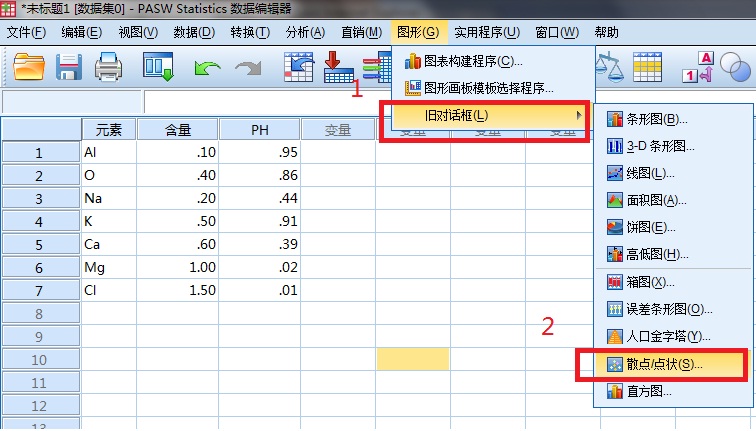Click the boxplot icon beside 箱图(X)
Viewport: 756px width, 431px height.
[615, 282]
